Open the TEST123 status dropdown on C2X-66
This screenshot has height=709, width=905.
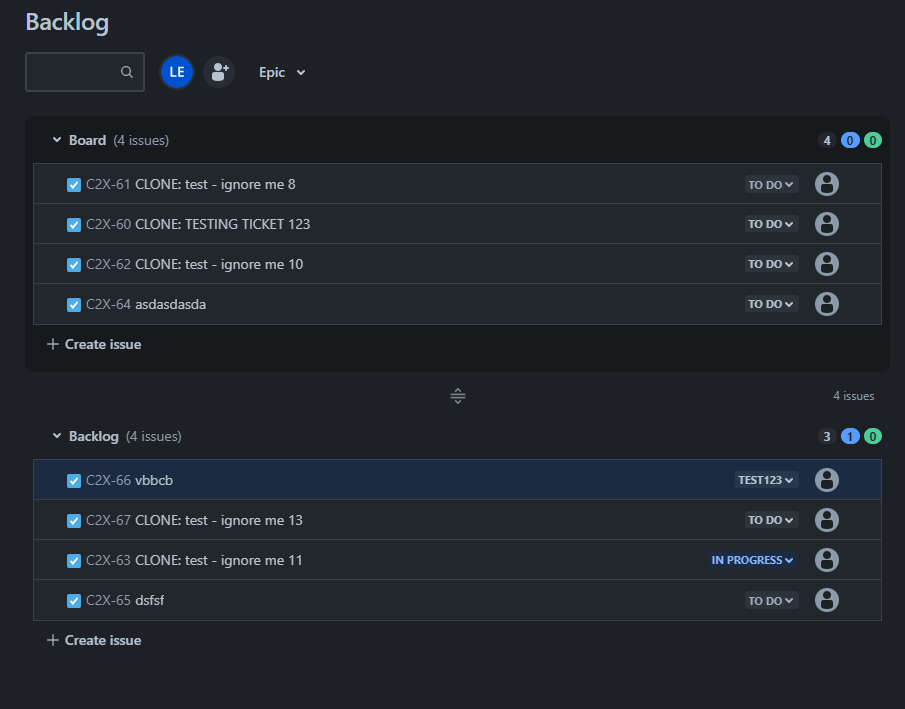[764, 480]
